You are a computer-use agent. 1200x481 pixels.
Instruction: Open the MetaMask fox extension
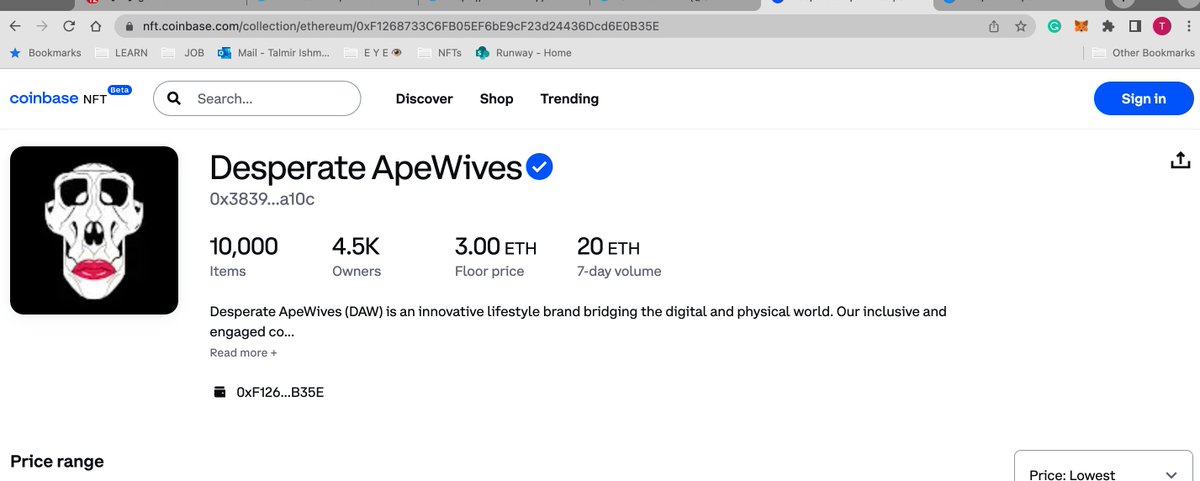pos(1081,26)
